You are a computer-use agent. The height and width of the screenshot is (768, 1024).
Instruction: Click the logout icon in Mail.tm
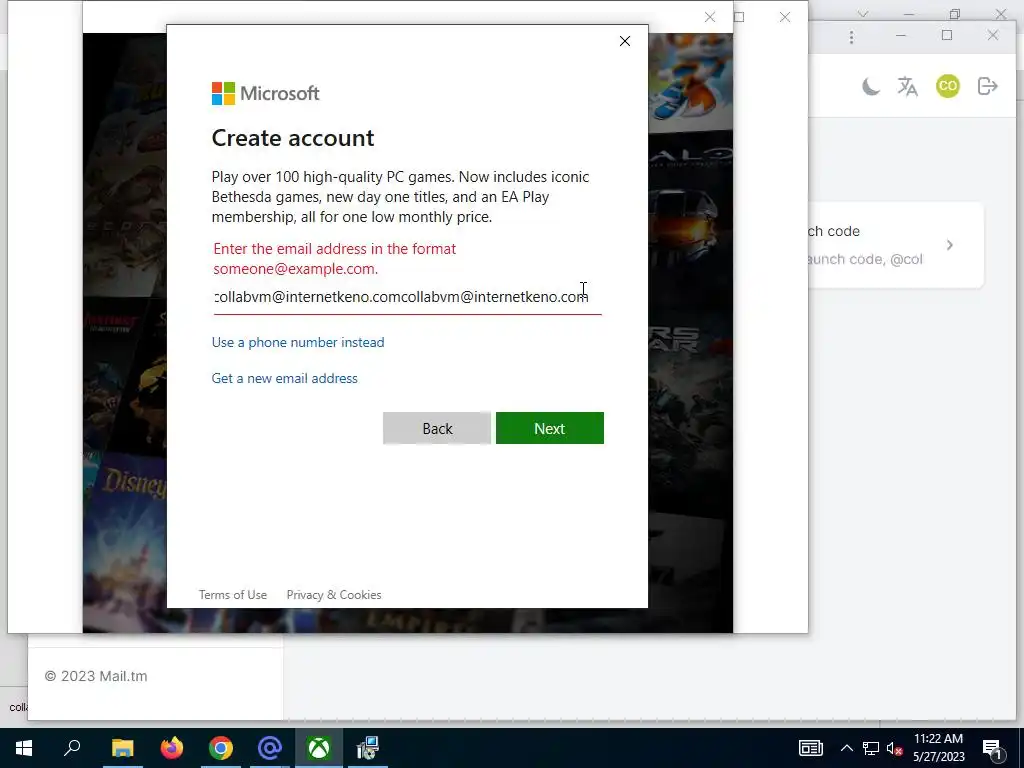[x=987, y=86]
